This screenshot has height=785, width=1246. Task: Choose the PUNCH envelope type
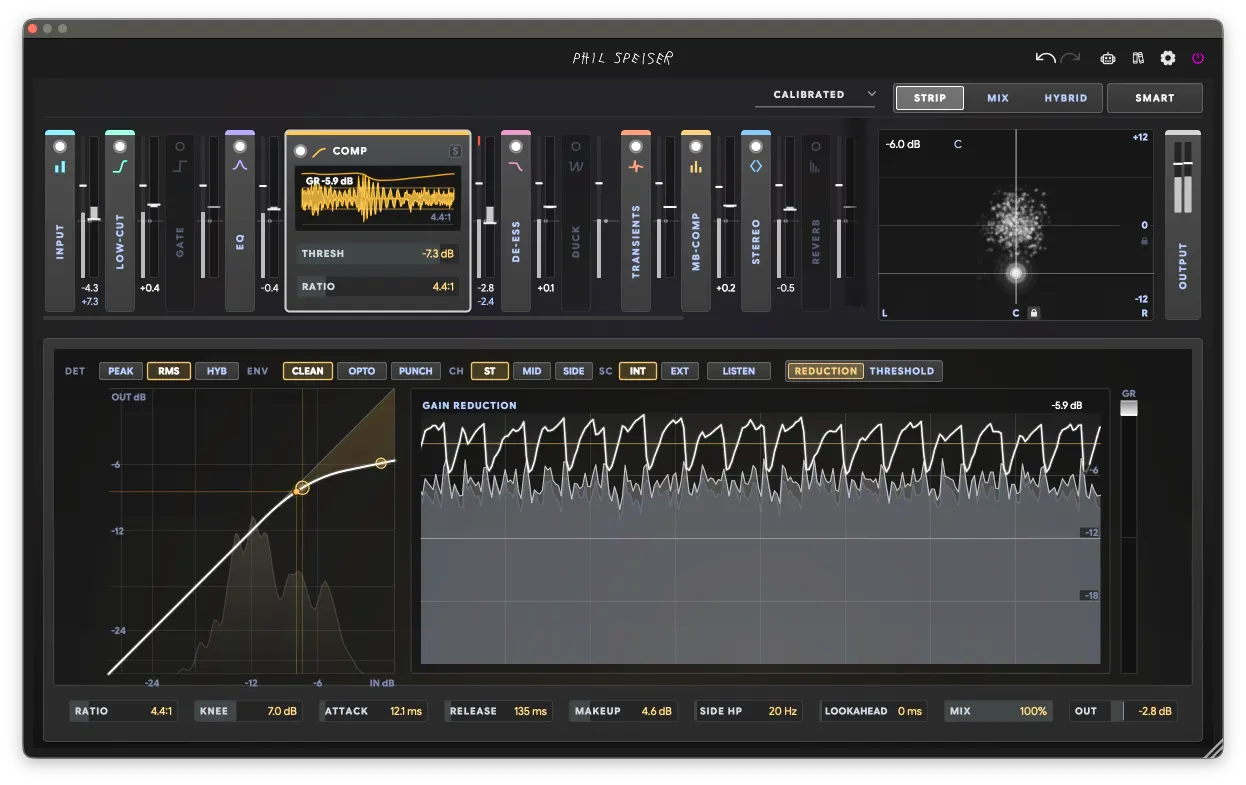coord(416,371)
